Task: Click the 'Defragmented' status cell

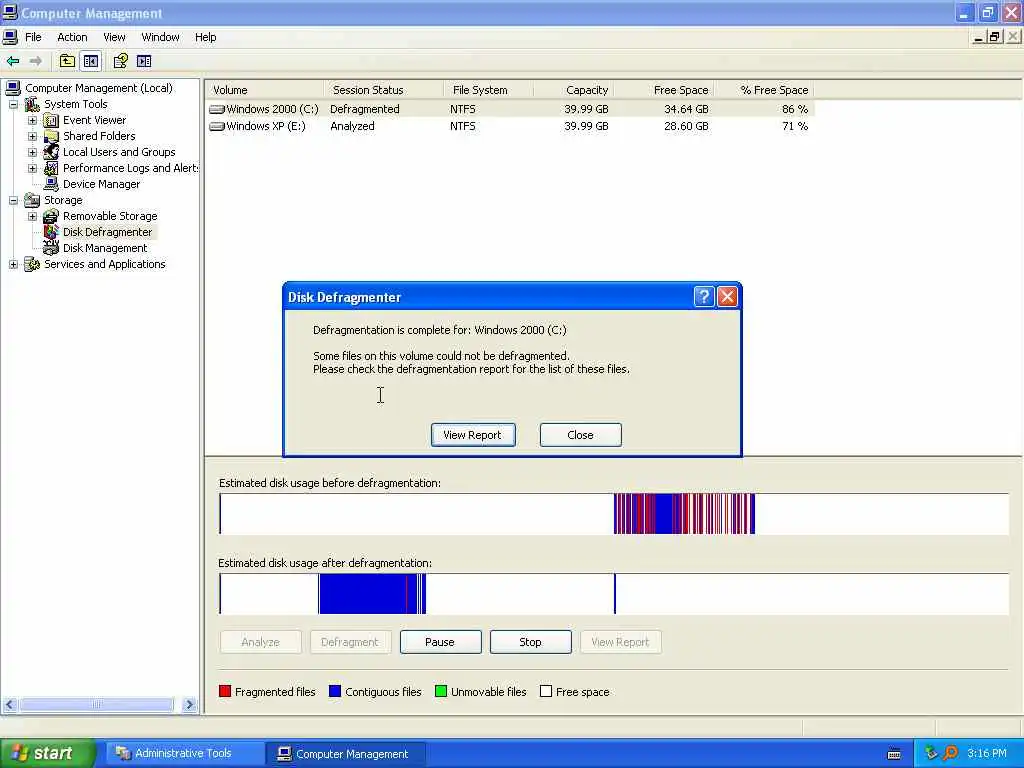Action: click(x=365, y=109)
